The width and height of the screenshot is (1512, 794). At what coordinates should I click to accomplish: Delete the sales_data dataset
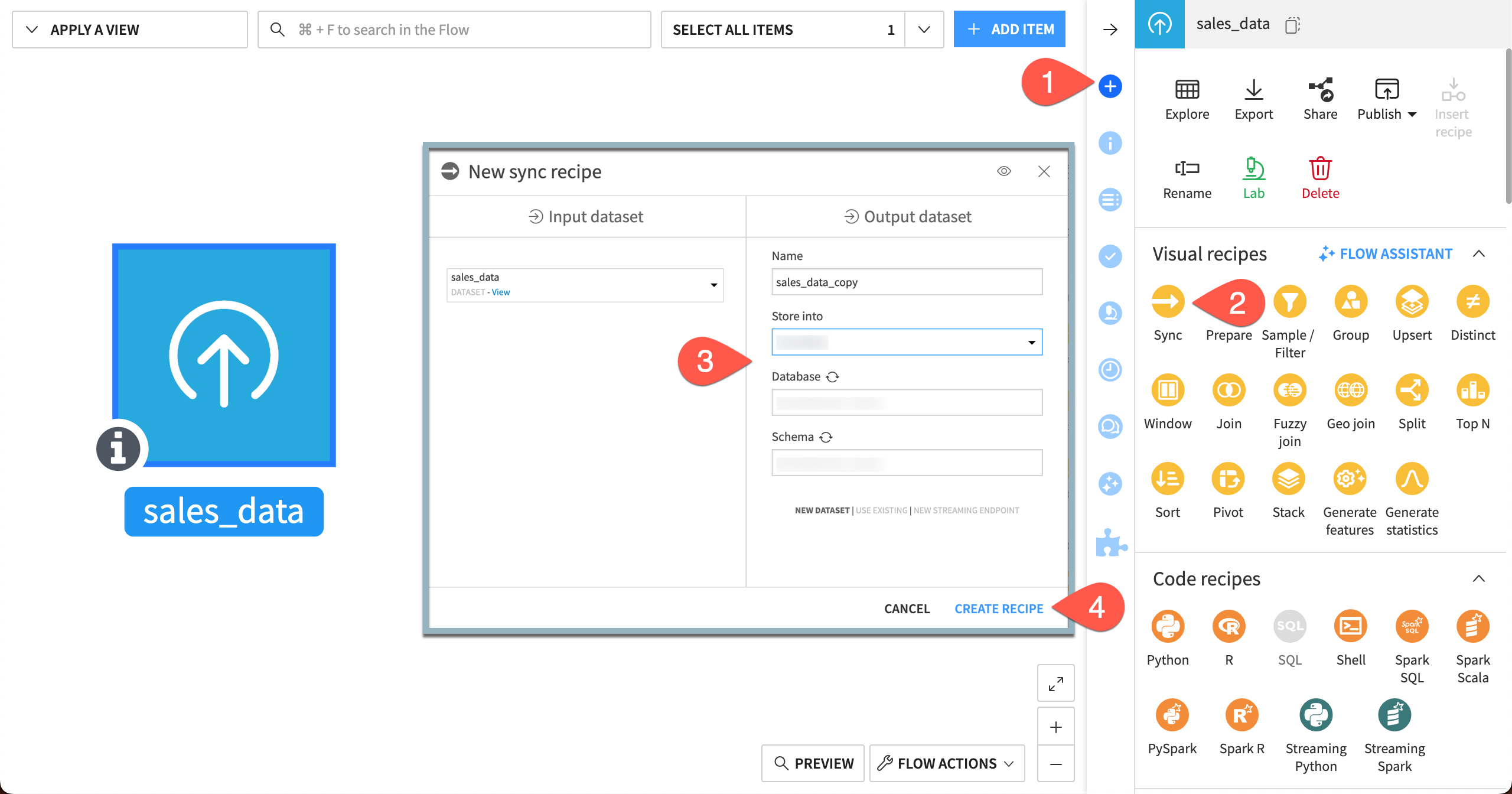point(1321,177)
